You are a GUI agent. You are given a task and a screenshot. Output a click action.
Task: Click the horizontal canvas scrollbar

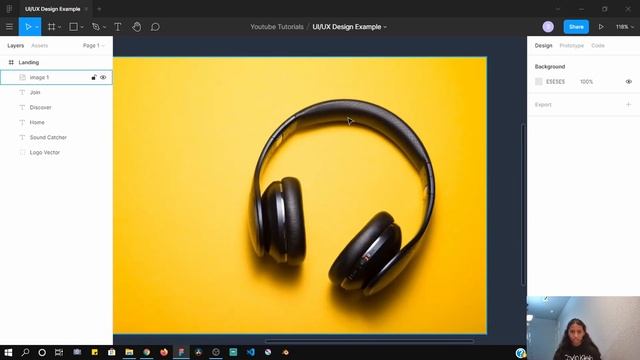click(369, 340)
